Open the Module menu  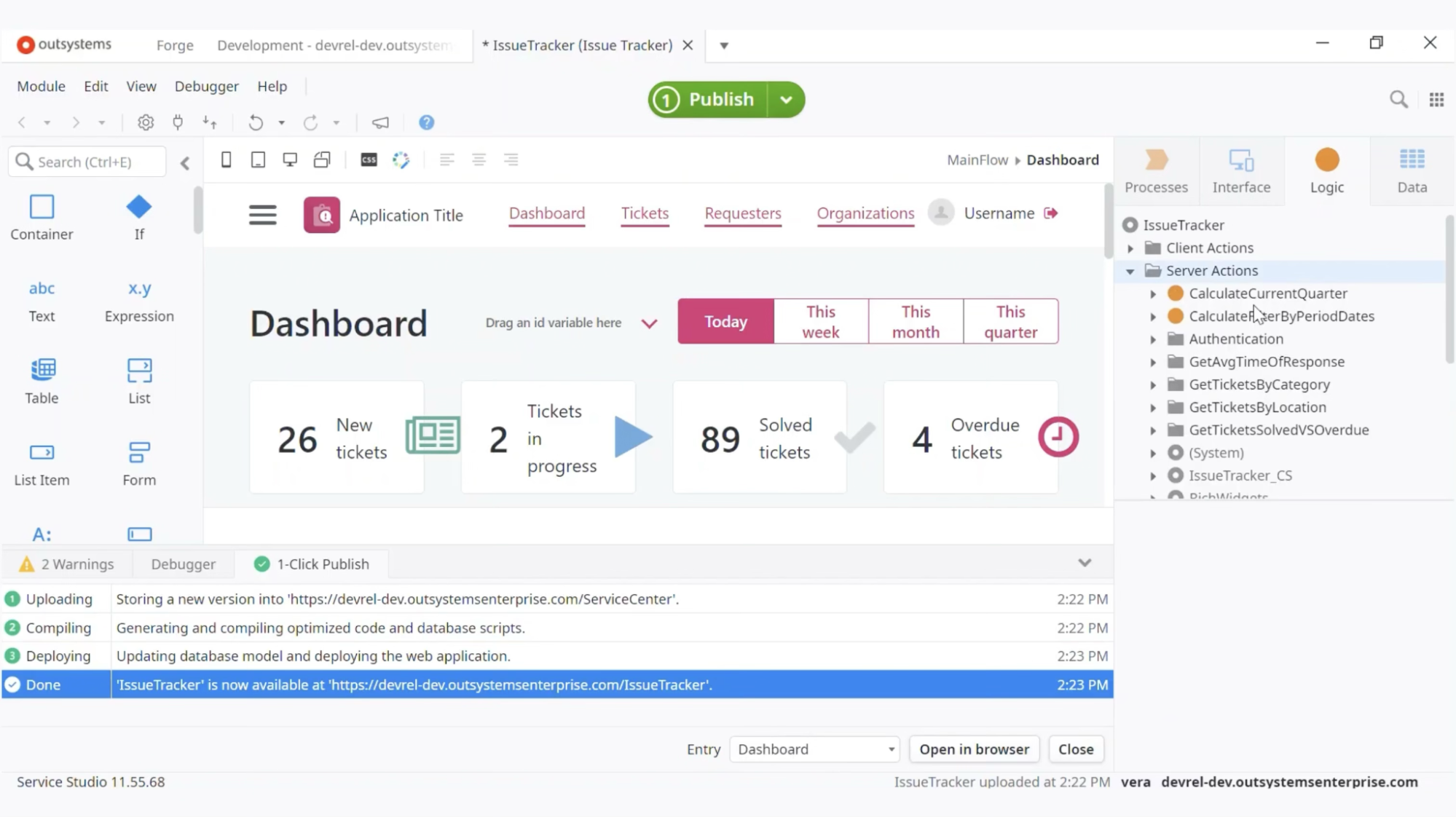[41, 86]
